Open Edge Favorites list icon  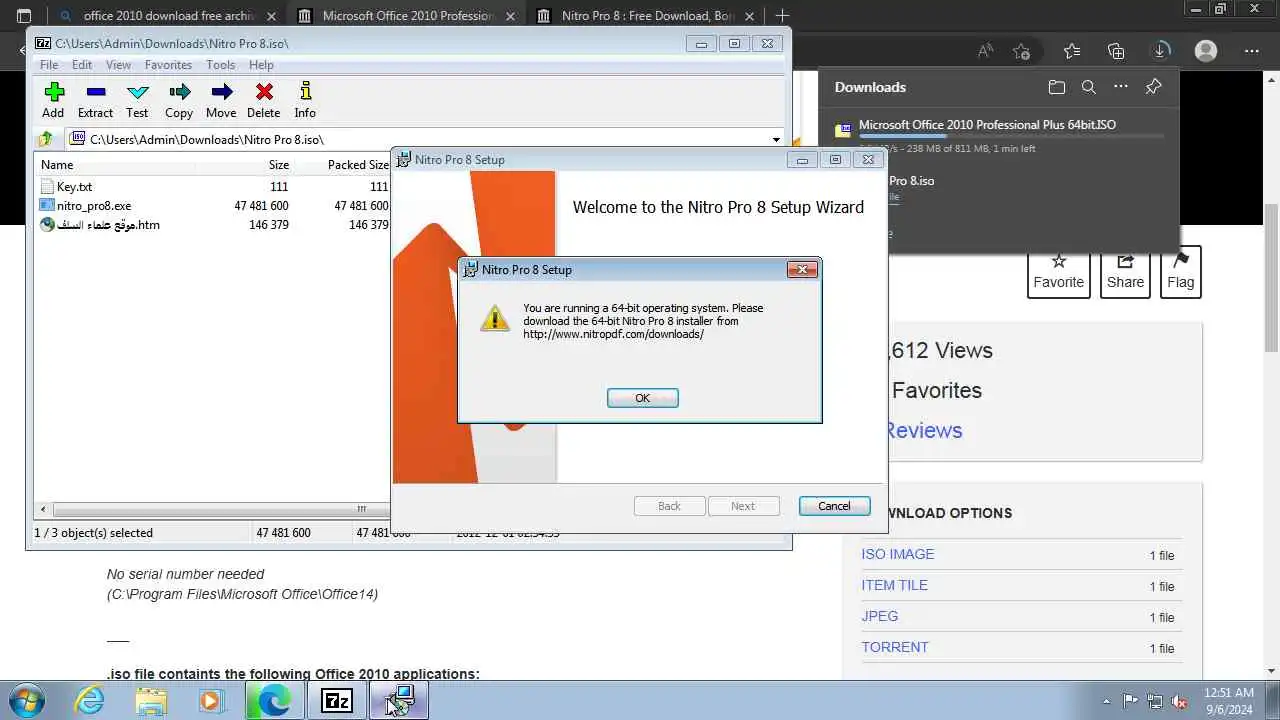pos(1072,51)
